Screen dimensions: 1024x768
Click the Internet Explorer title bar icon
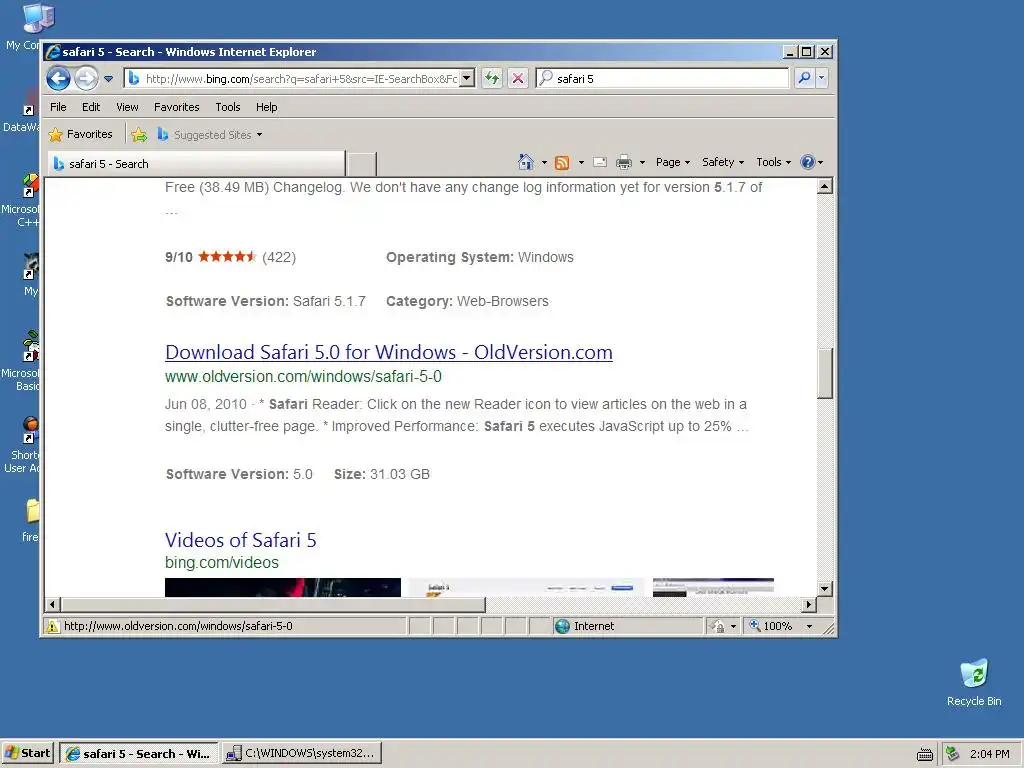tap(54, 52)
